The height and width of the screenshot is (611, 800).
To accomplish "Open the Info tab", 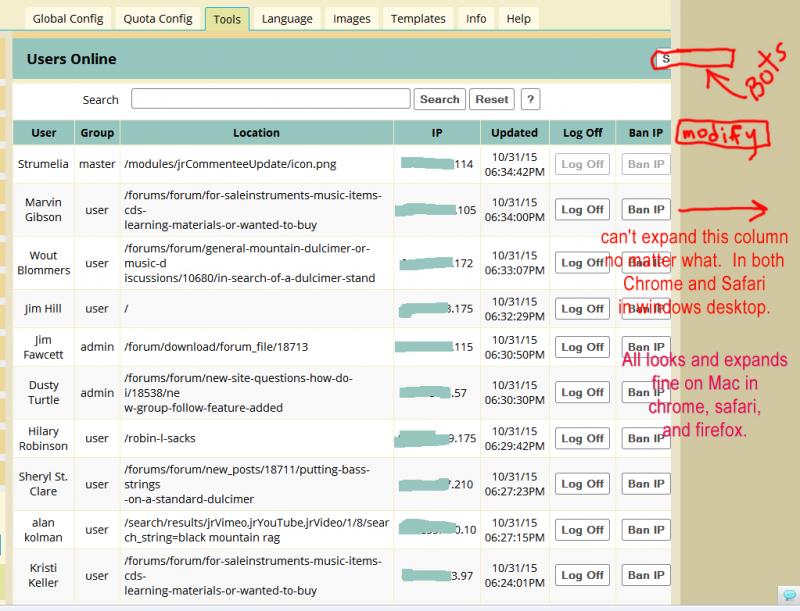I will (476, 19).
